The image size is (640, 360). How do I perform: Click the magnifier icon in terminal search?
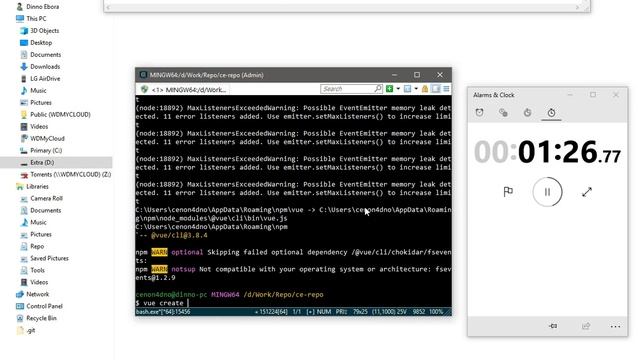[378, 89]
